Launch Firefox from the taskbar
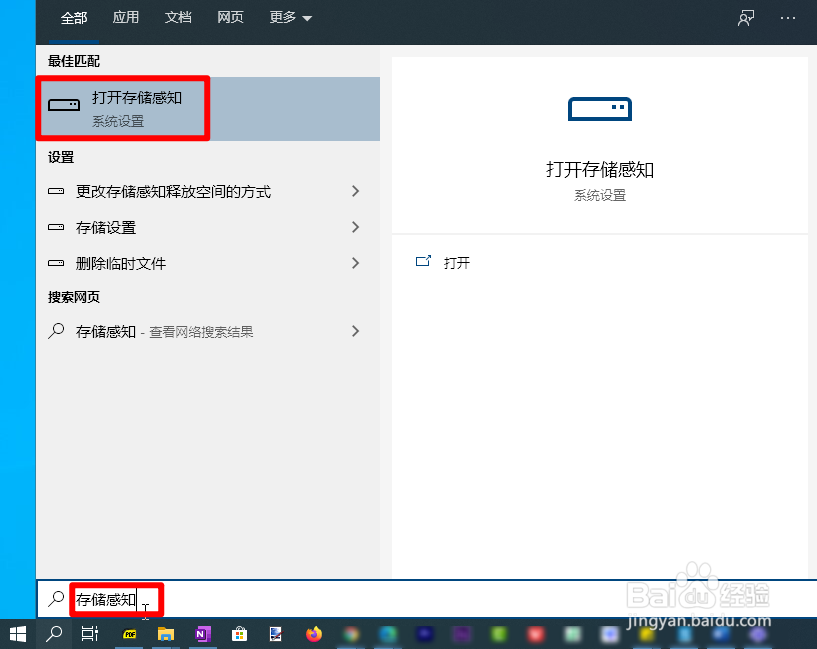817x649 pixels. pos(315,634)
